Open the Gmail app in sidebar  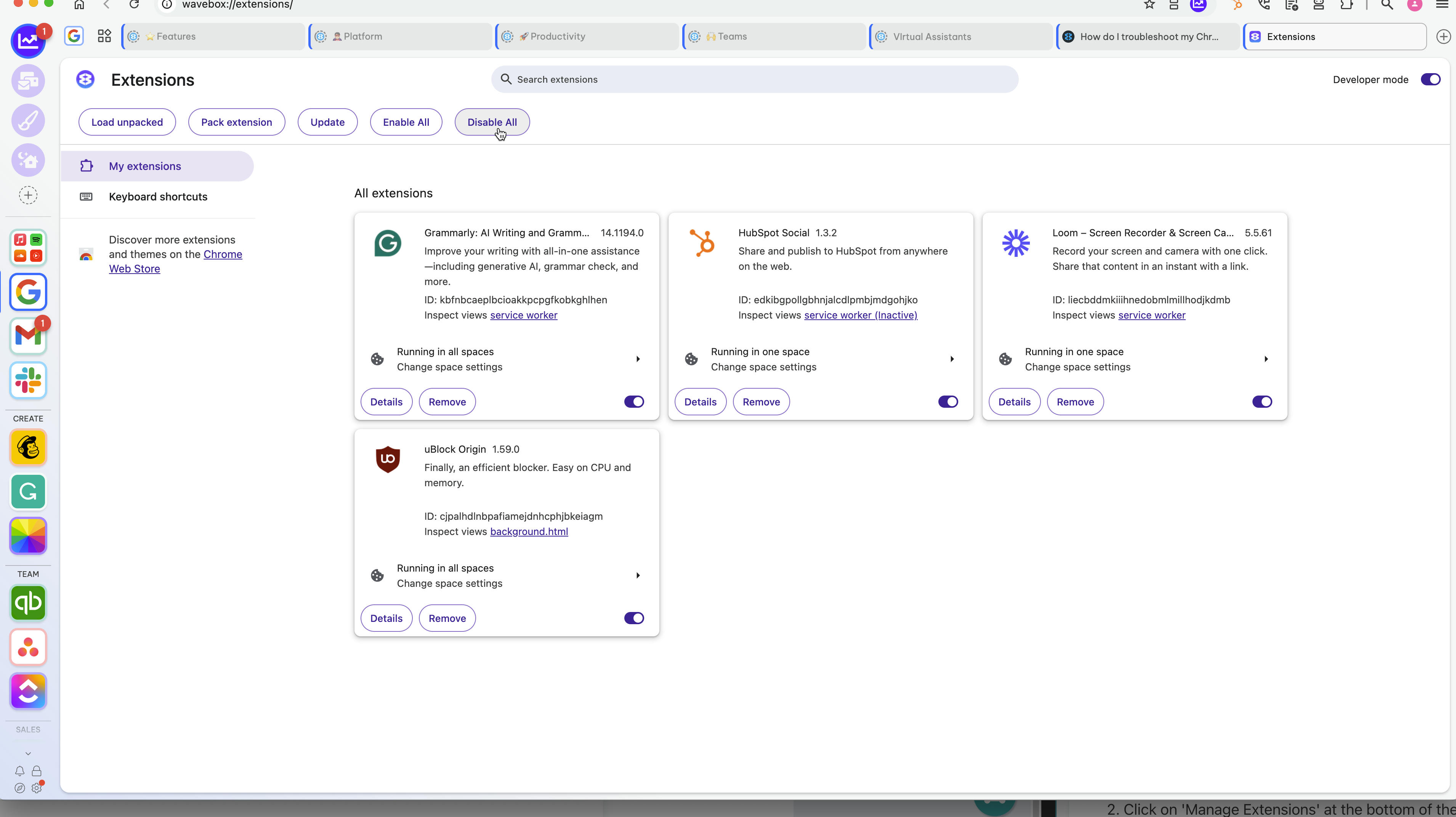click(28, 336)
